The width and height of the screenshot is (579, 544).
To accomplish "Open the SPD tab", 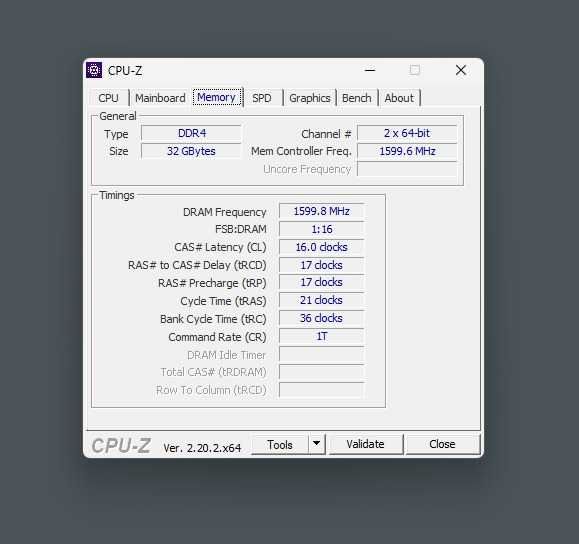I will (x=262, y=98).
